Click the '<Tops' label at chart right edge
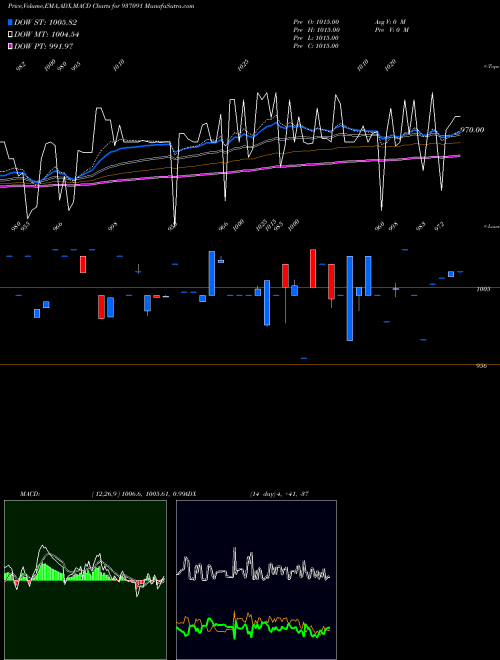 pos(492,67)
